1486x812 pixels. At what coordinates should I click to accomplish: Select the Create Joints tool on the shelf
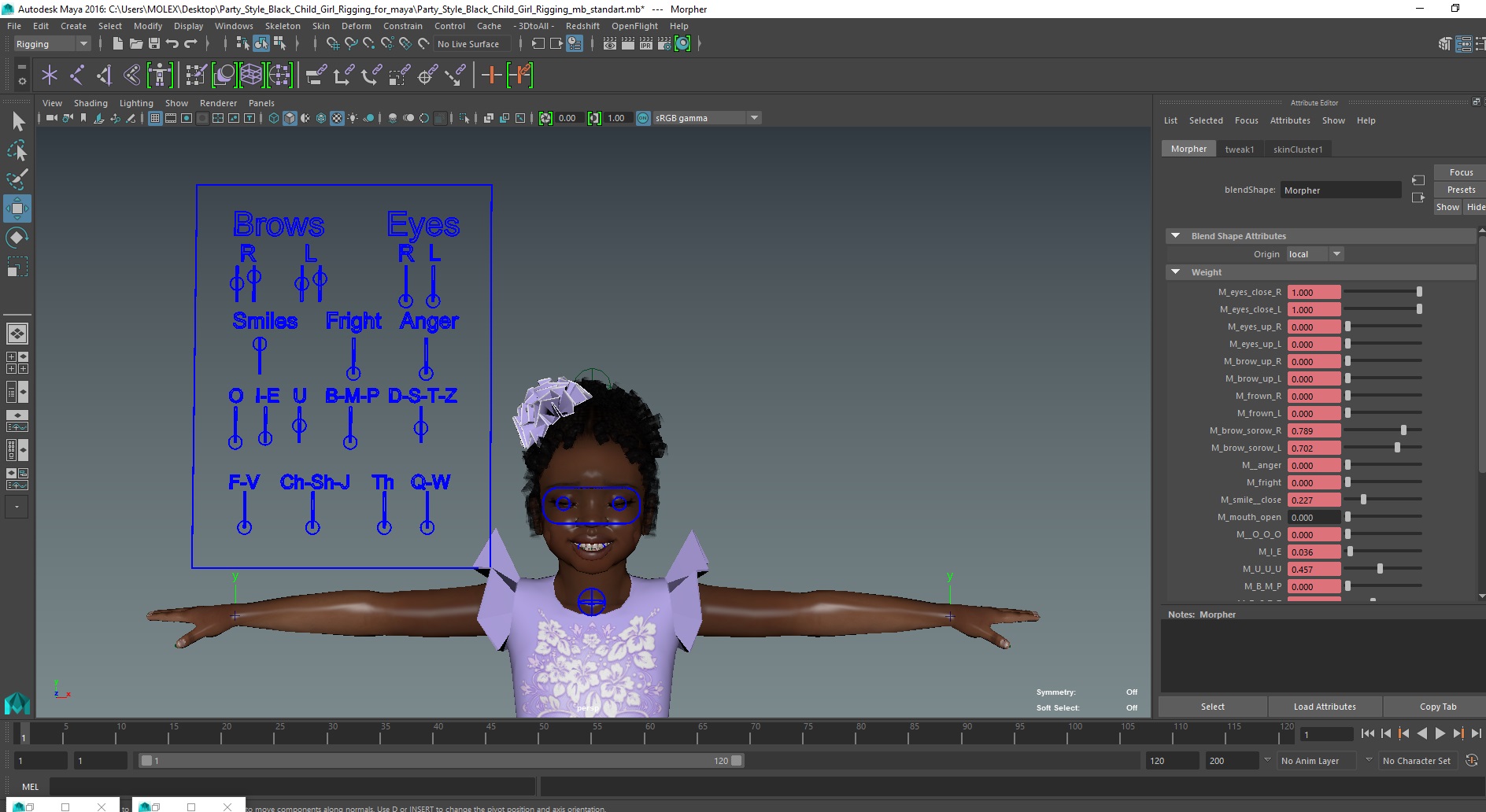click(77, 76)
